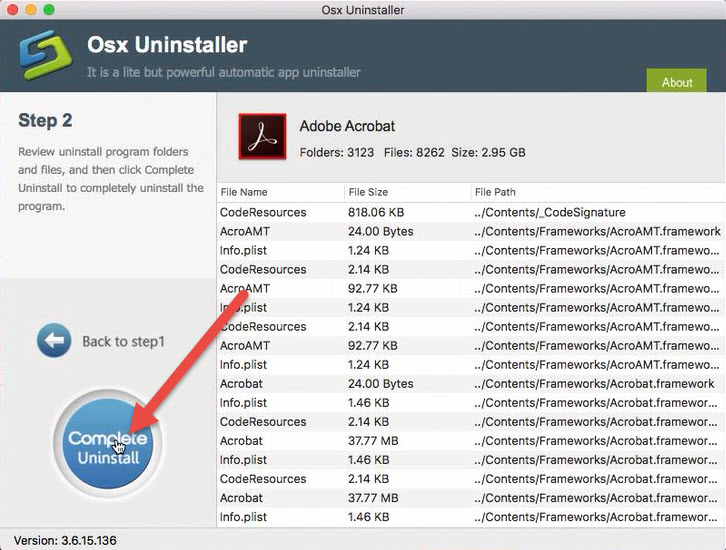Click the 818.06 KB size cell
The width and height of the screenshot is (726, 550).
click(376, 212)
